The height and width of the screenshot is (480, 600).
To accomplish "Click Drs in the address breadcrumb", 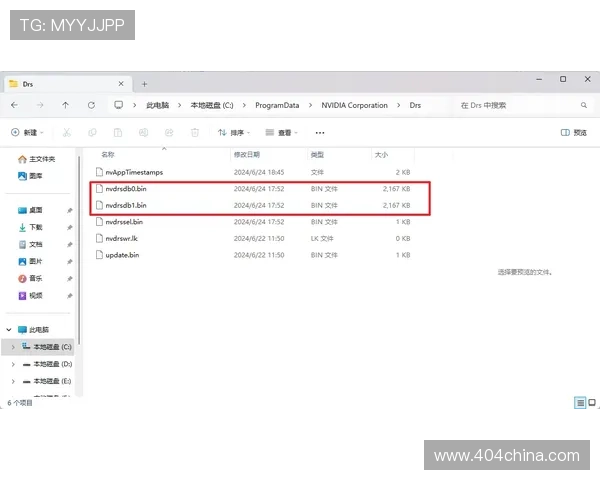I will pos(415,105).
